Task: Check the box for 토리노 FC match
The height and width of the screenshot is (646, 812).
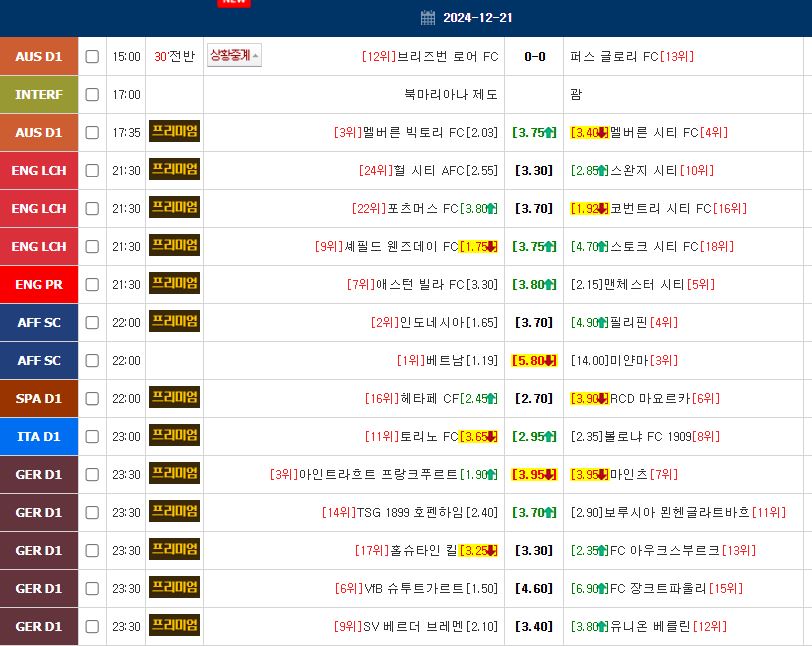Action: (92, 437)
